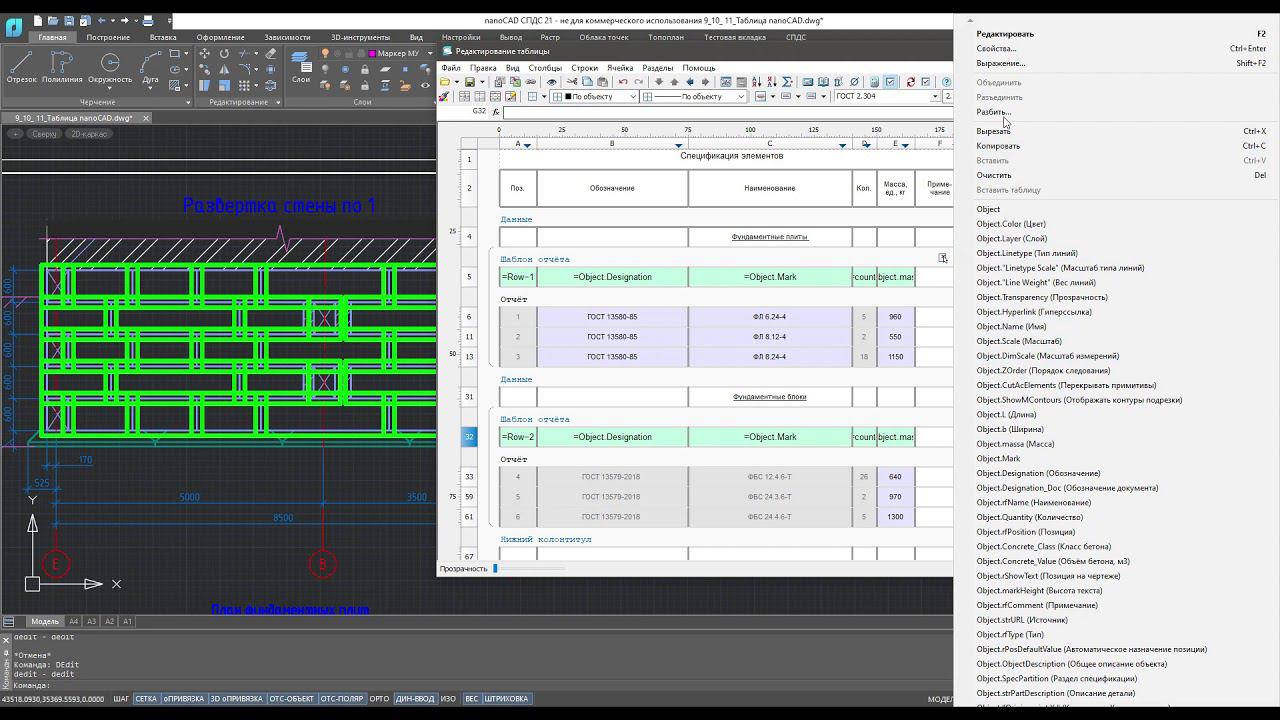Open the Столбцы menu in table editor
This screenshot has width=1280, height=720.
coord(545,68)
